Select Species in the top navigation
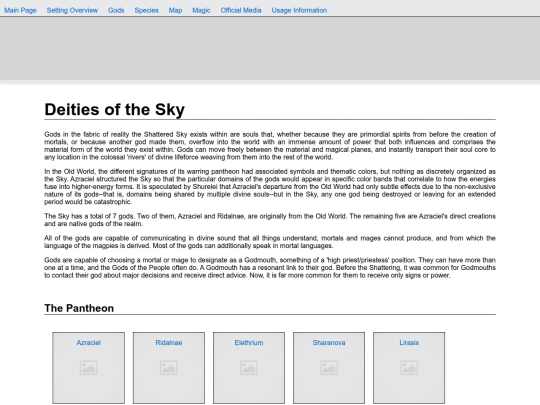Image resolution: width=540 pixels, height=405 pixels. tap(147, 10)
